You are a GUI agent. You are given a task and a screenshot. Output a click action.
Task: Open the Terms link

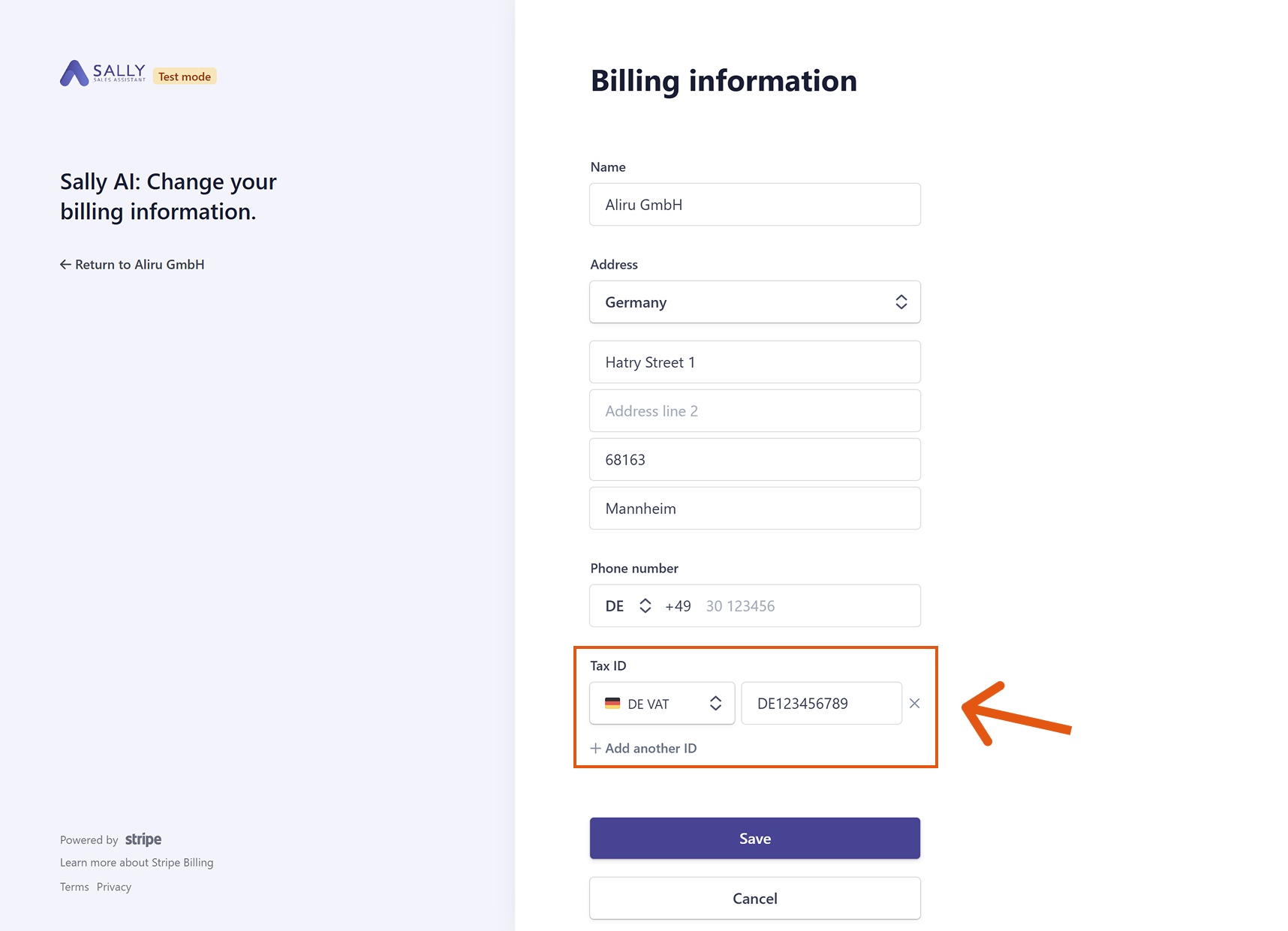pos(74,887)
